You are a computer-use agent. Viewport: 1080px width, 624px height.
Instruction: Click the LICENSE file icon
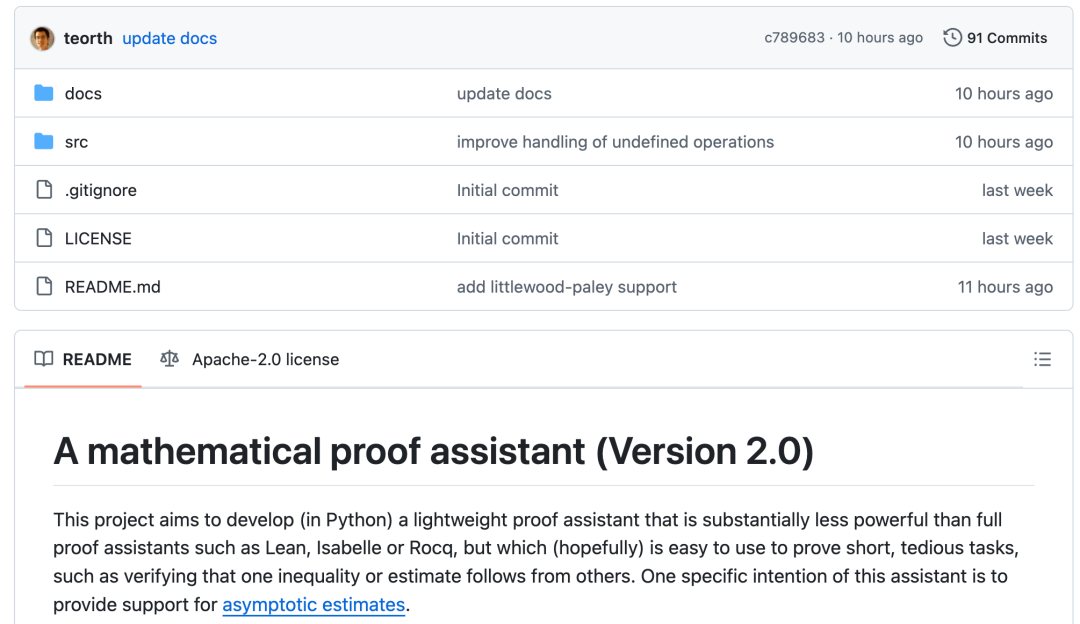(44, 238)
